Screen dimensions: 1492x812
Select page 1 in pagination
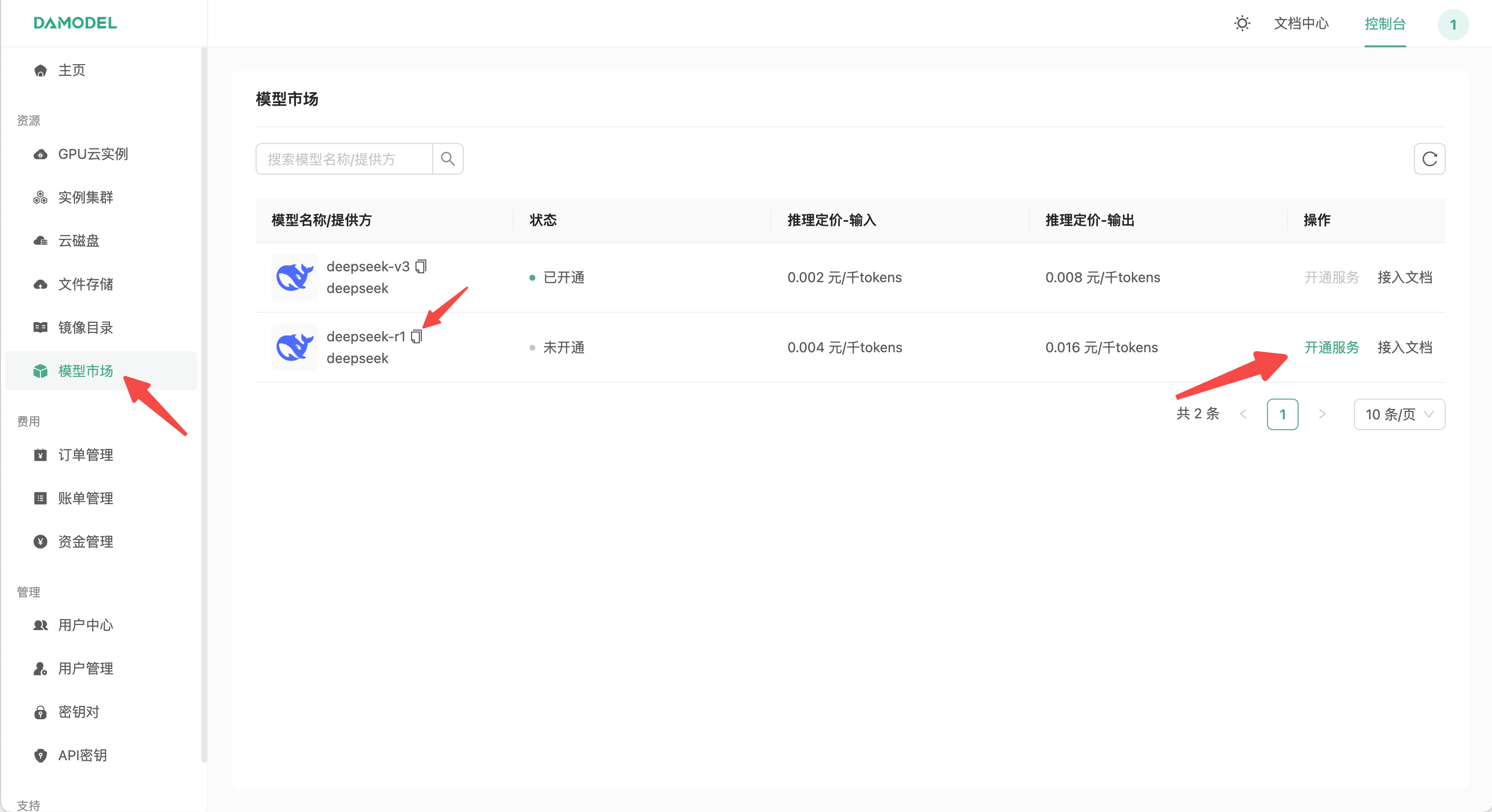(x=1282, y=414)
